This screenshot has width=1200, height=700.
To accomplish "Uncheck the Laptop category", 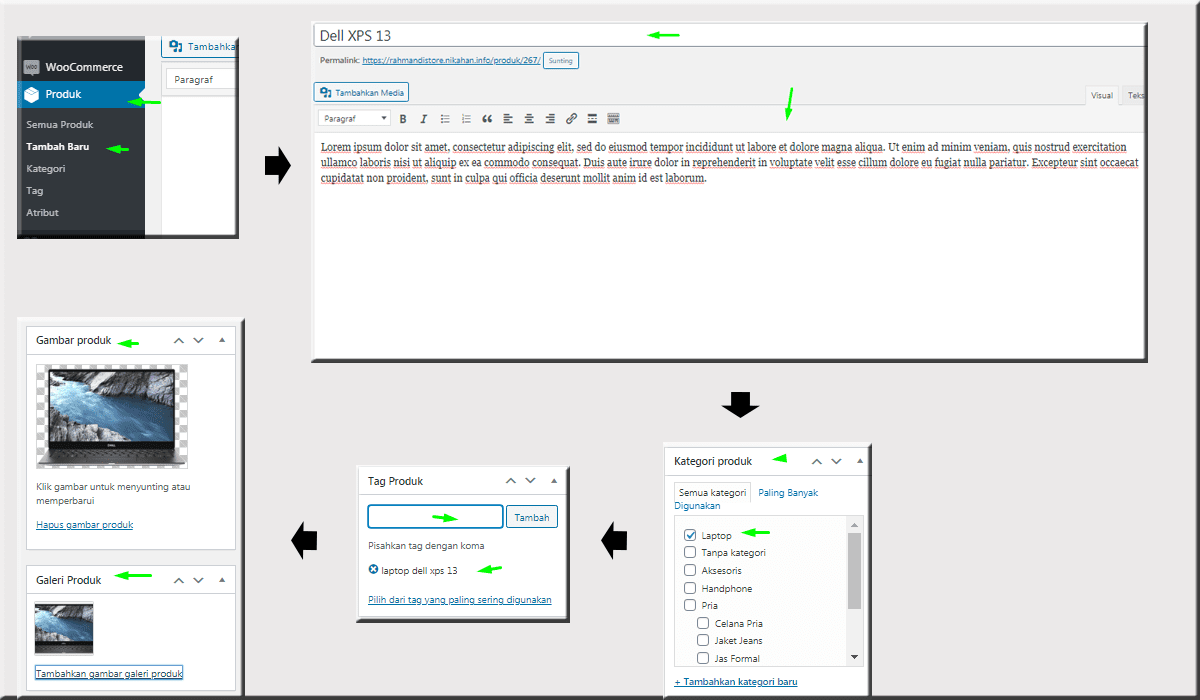I will 690,535.
